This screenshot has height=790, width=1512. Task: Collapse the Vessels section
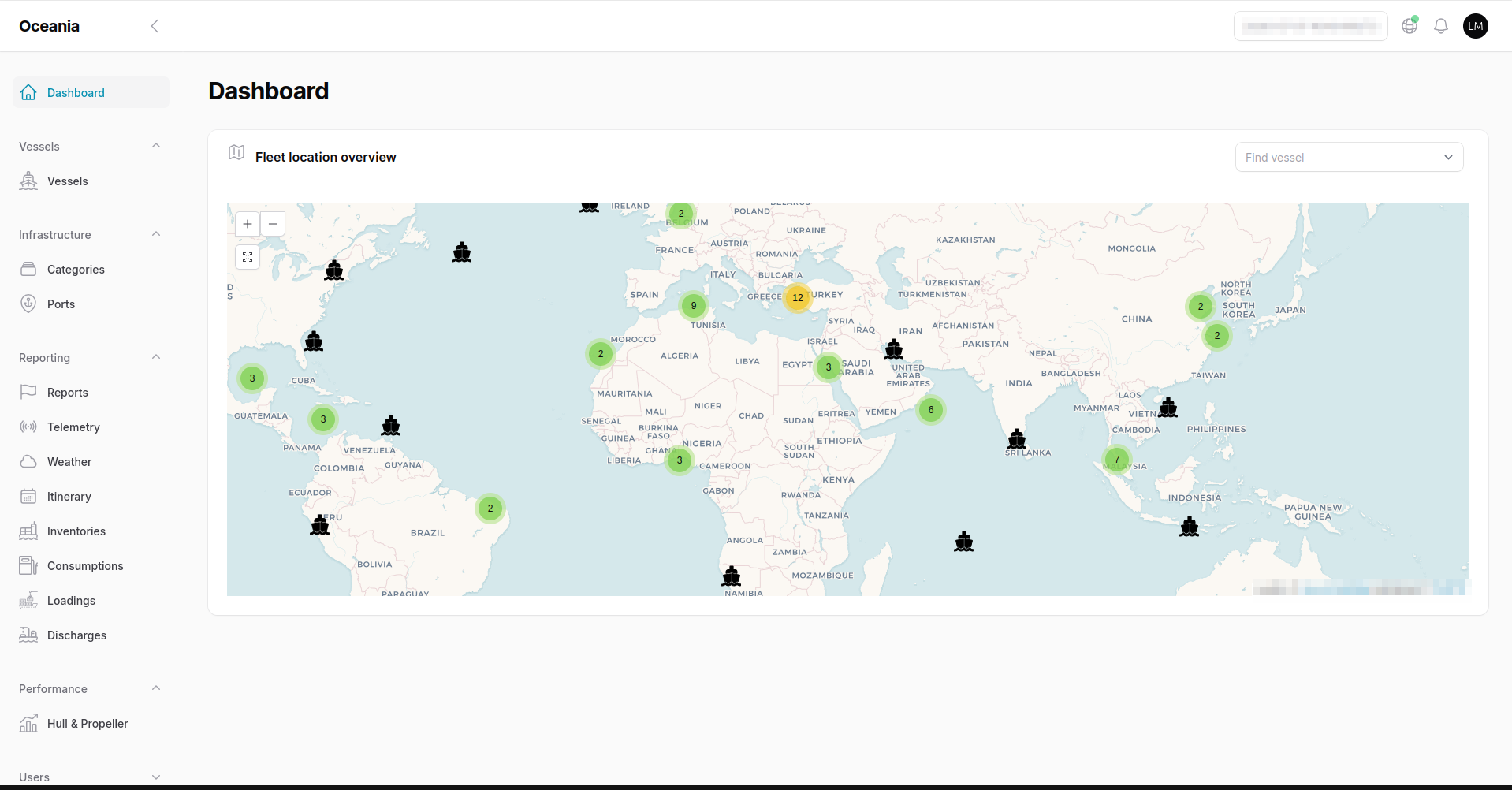tap(156, 146)
